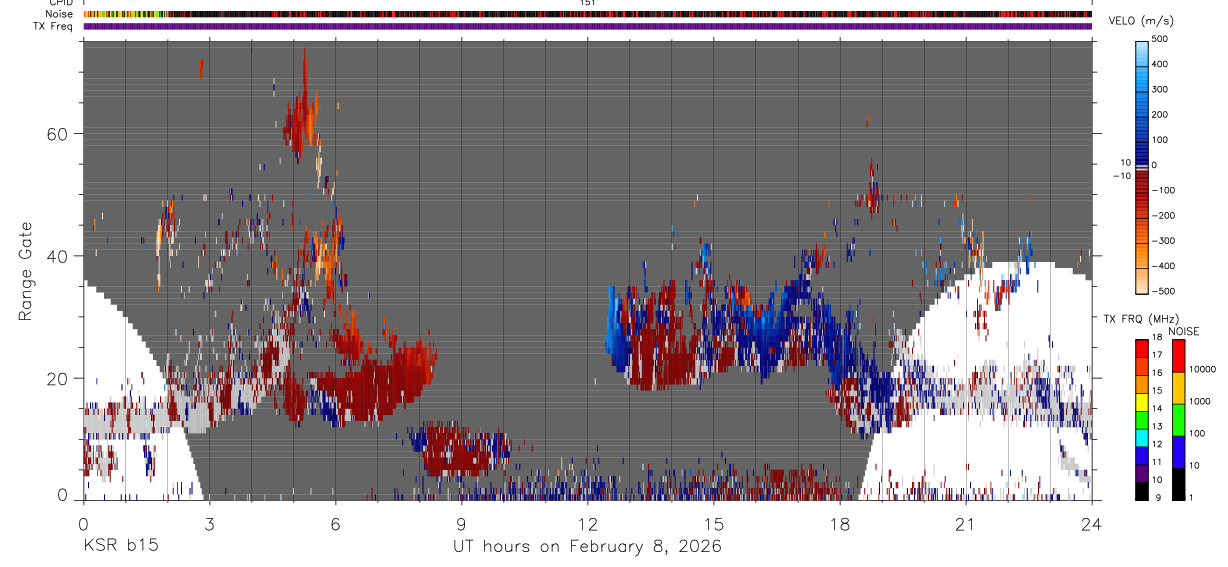Select the black NOISE swatch between 10 and 1
The width and height of the screenshot is (1228, 567).
(x=1178, y=484)
